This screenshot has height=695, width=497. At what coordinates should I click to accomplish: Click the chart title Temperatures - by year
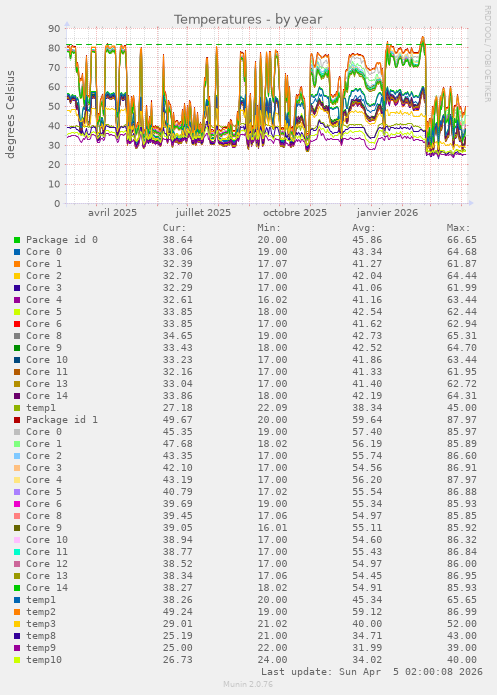coord(248,20)
